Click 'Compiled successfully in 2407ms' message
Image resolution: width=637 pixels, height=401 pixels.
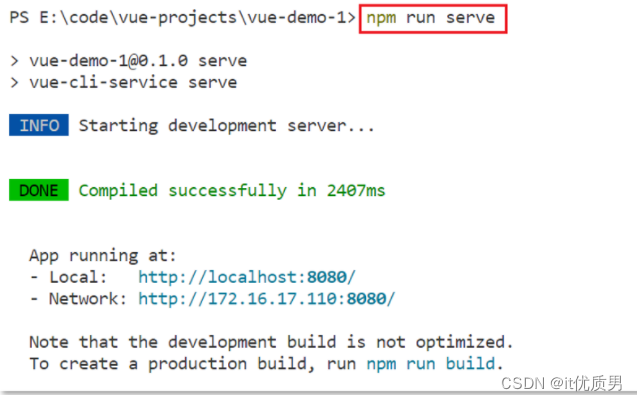tap(232, 191)
